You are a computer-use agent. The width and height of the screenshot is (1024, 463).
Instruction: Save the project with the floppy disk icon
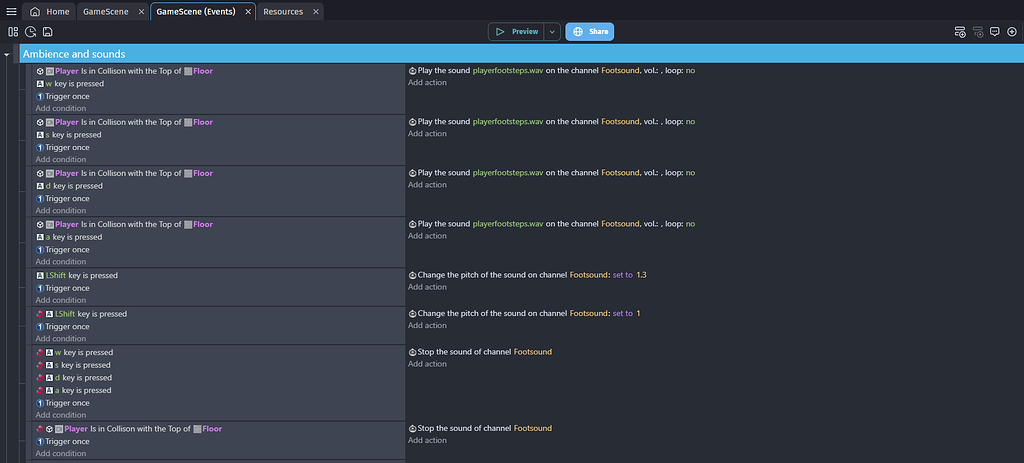(x=48, y=31)
